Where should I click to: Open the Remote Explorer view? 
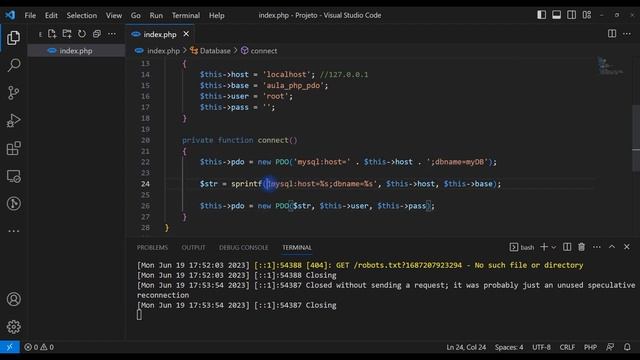tap(13, 176)
